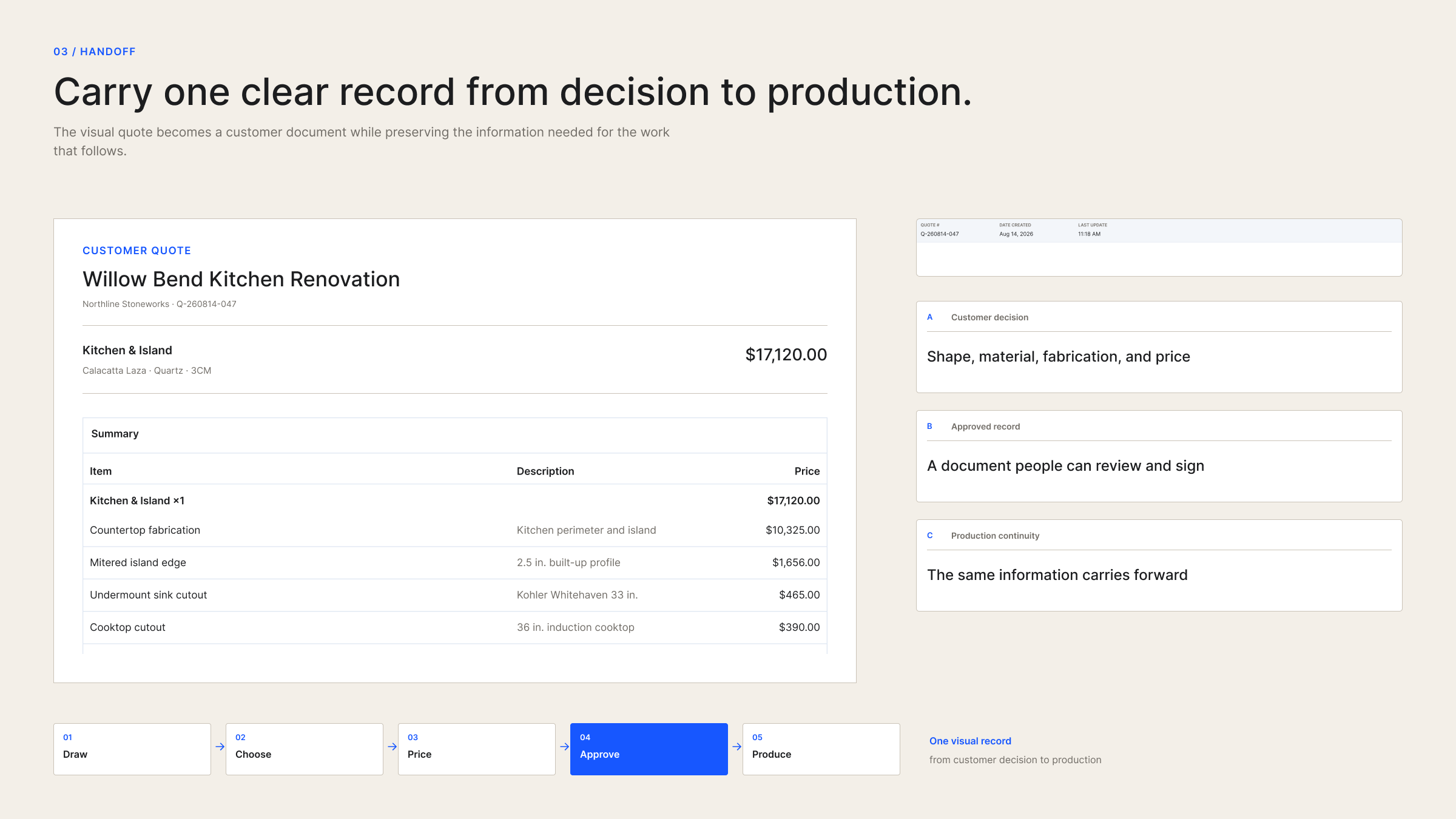
Task: Click the 03 / HANDOFF section label
Action: pyautogui.click(x=94, y=52)
